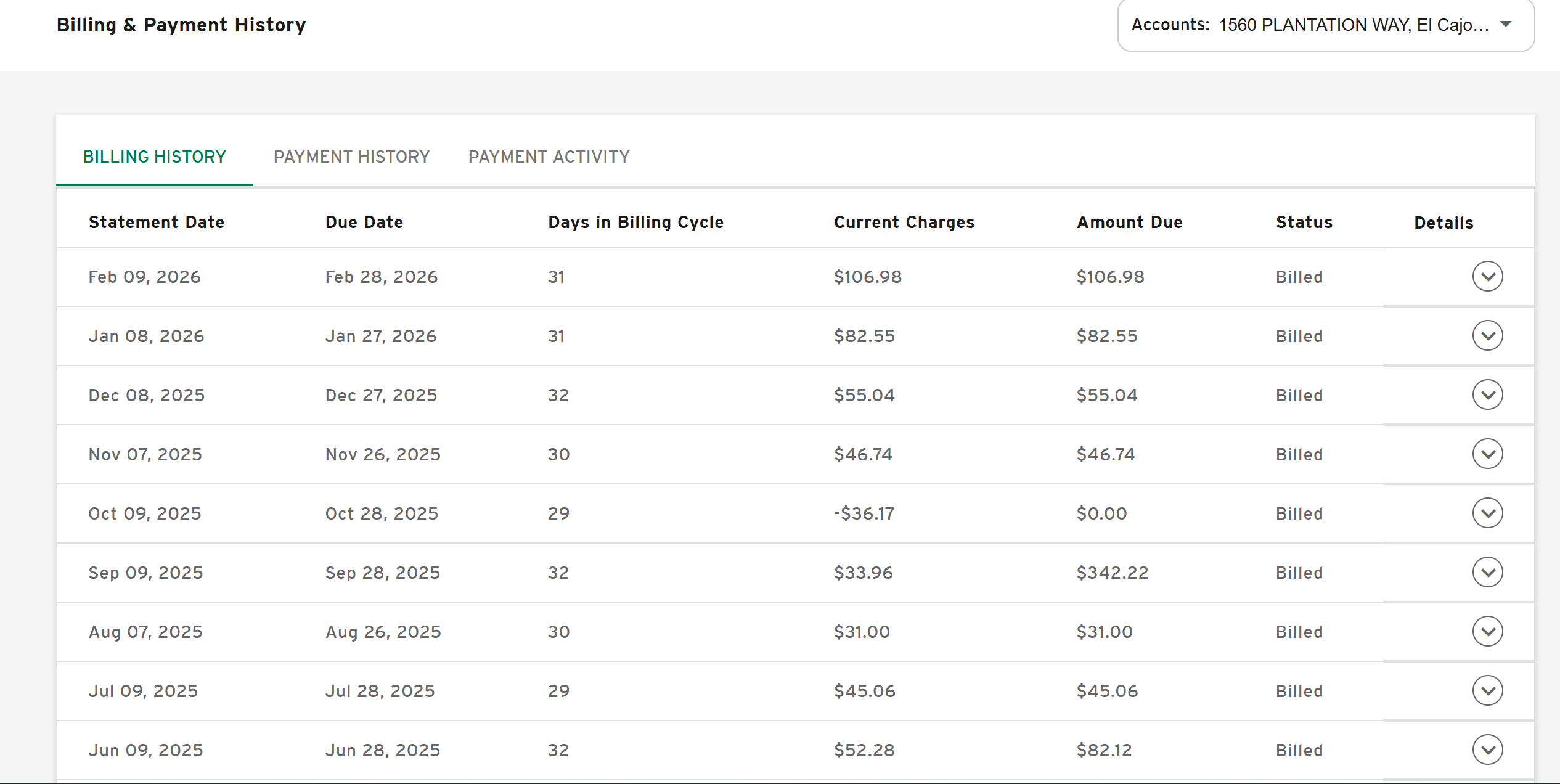Click the Accounts dropdown arrow icon
This screenshot has width=1560, height=784.
click(1506, 25)
